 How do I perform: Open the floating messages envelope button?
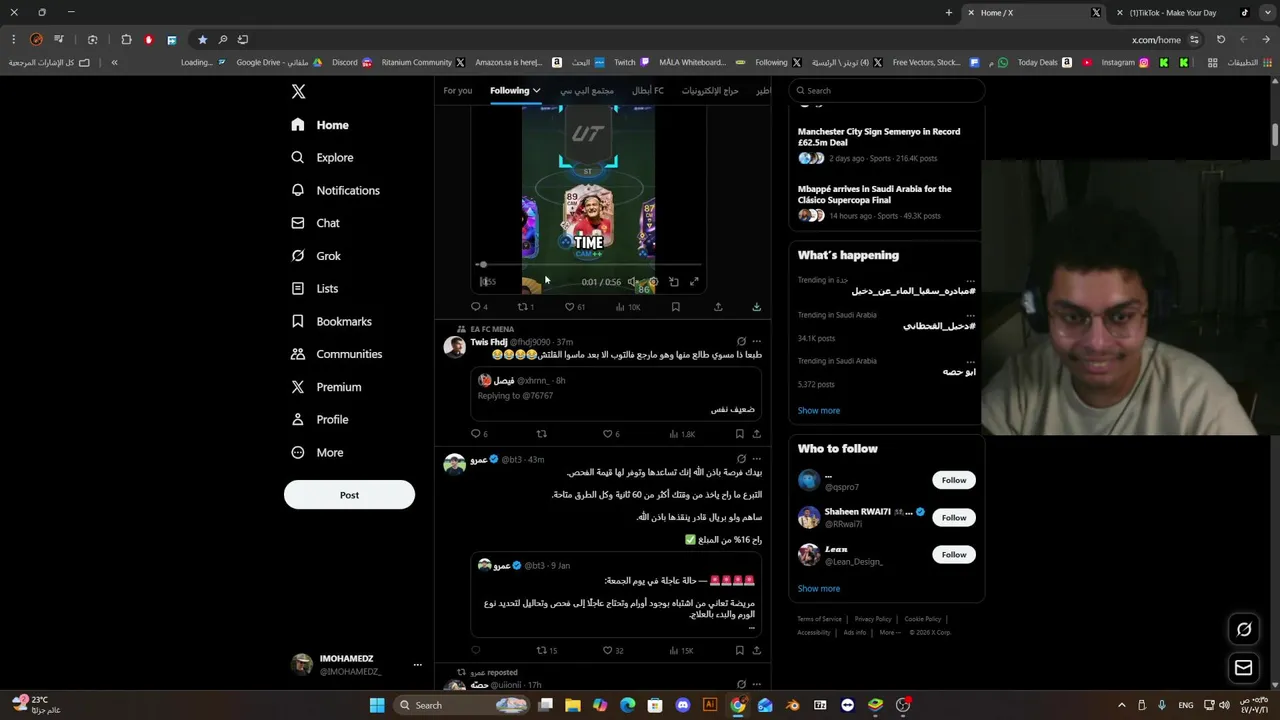[x=1244, y=667]
